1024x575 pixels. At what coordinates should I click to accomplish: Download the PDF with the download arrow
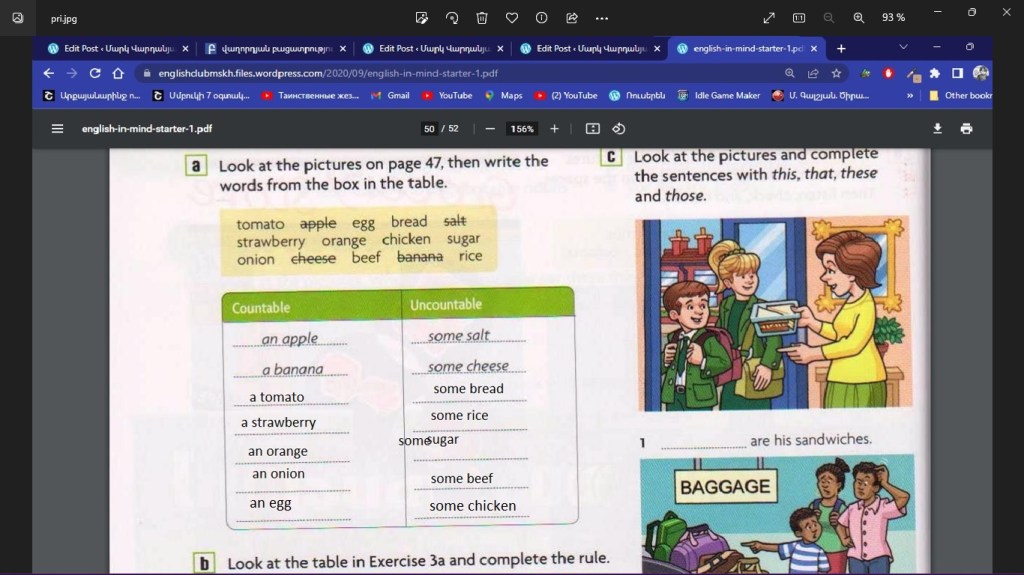click(x=938, y=128)
